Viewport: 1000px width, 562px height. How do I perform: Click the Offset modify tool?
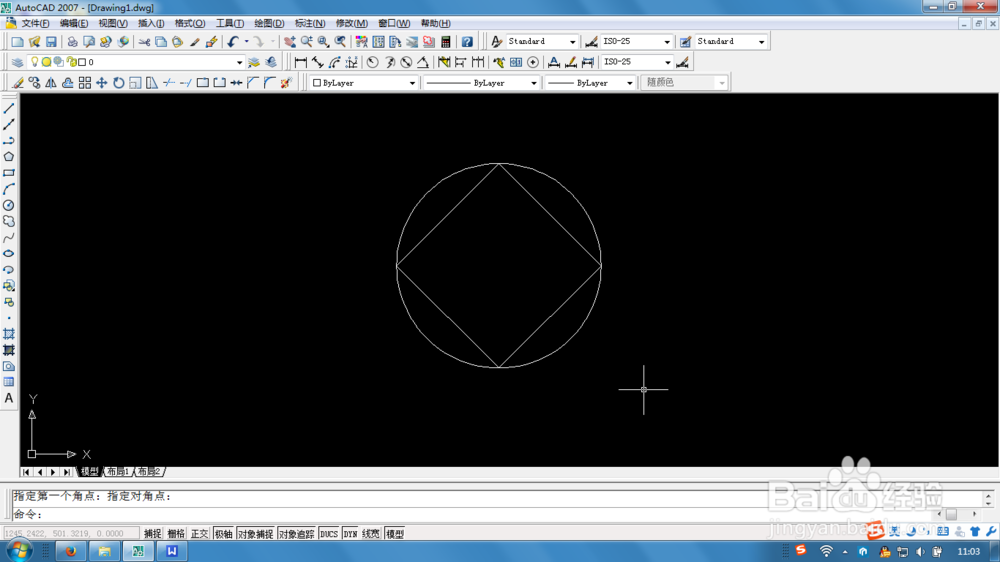point(68,83)
